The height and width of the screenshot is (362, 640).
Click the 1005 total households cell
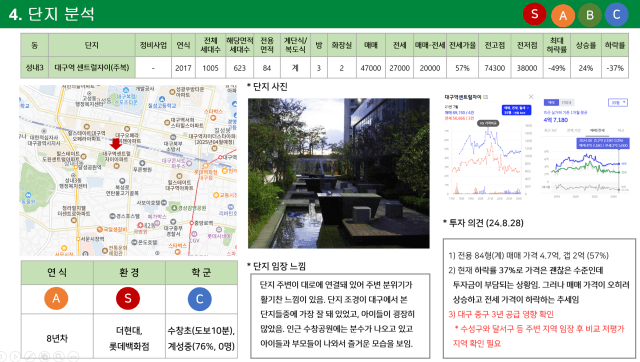pyautogui.click(x=210, y=68)
